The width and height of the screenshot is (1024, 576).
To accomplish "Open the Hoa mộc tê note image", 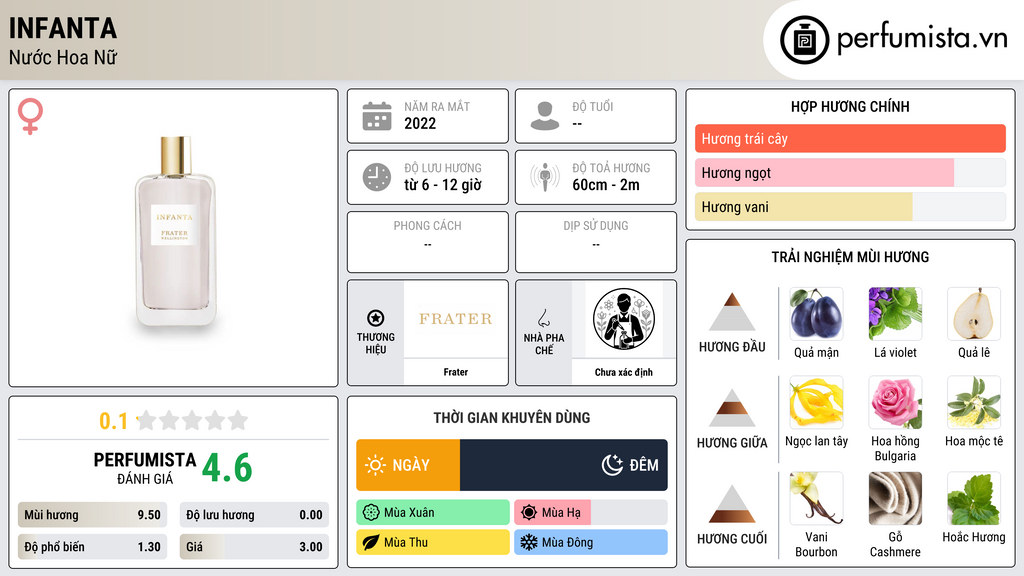I will pyautogui.click(x=974, y=402).
